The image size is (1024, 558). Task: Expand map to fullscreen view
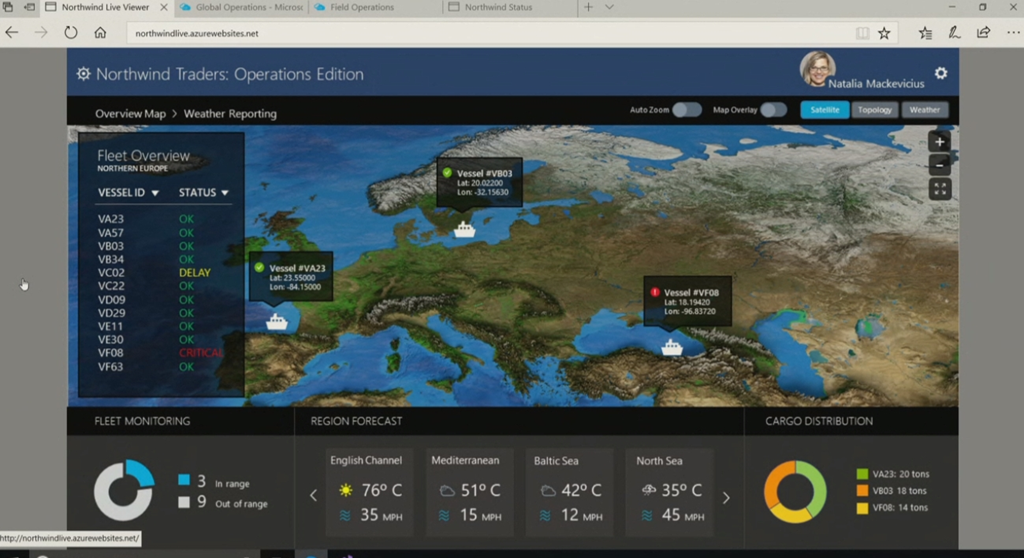939,189
